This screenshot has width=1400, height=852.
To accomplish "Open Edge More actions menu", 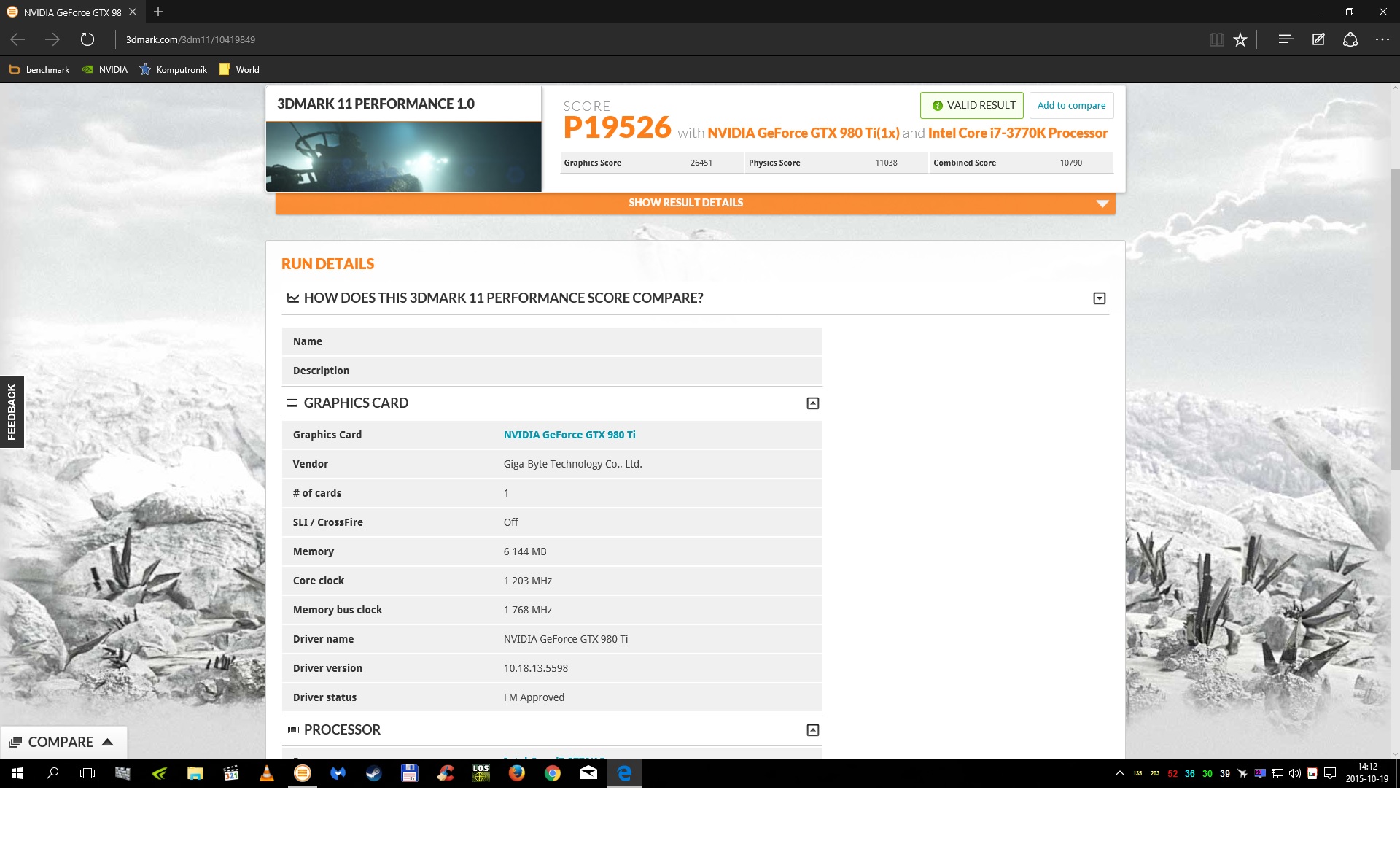I will (x=1382, y=39).
